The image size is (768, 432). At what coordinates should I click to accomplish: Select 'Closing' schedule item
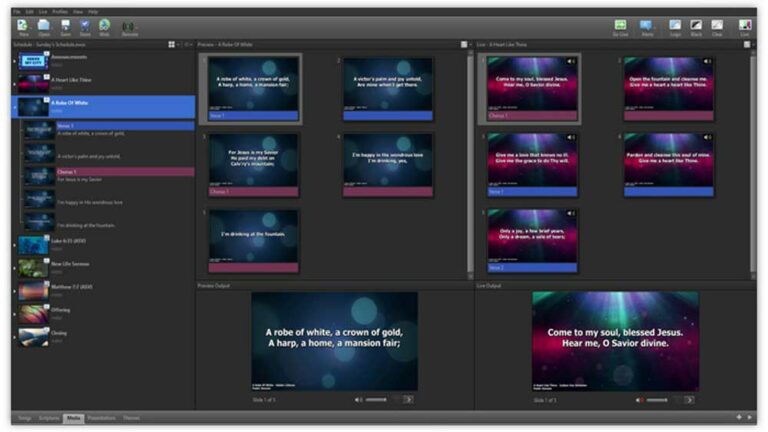pyautogui.click(x=104, y=337)
